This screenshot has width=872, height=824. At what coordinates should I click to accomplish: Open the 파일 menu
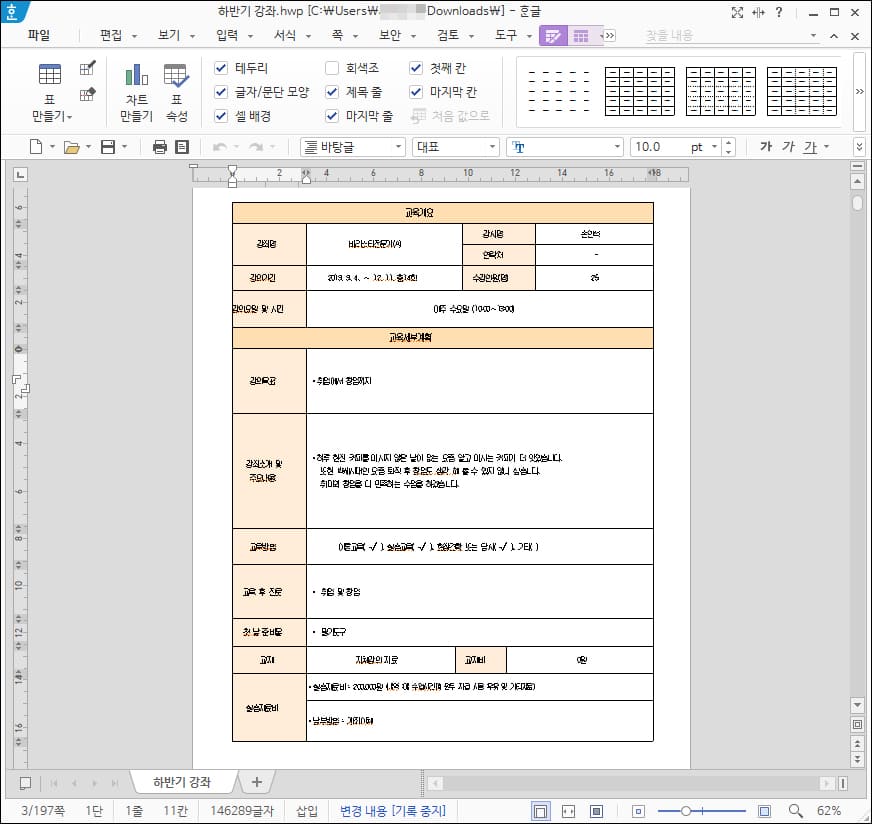point(38,36)
